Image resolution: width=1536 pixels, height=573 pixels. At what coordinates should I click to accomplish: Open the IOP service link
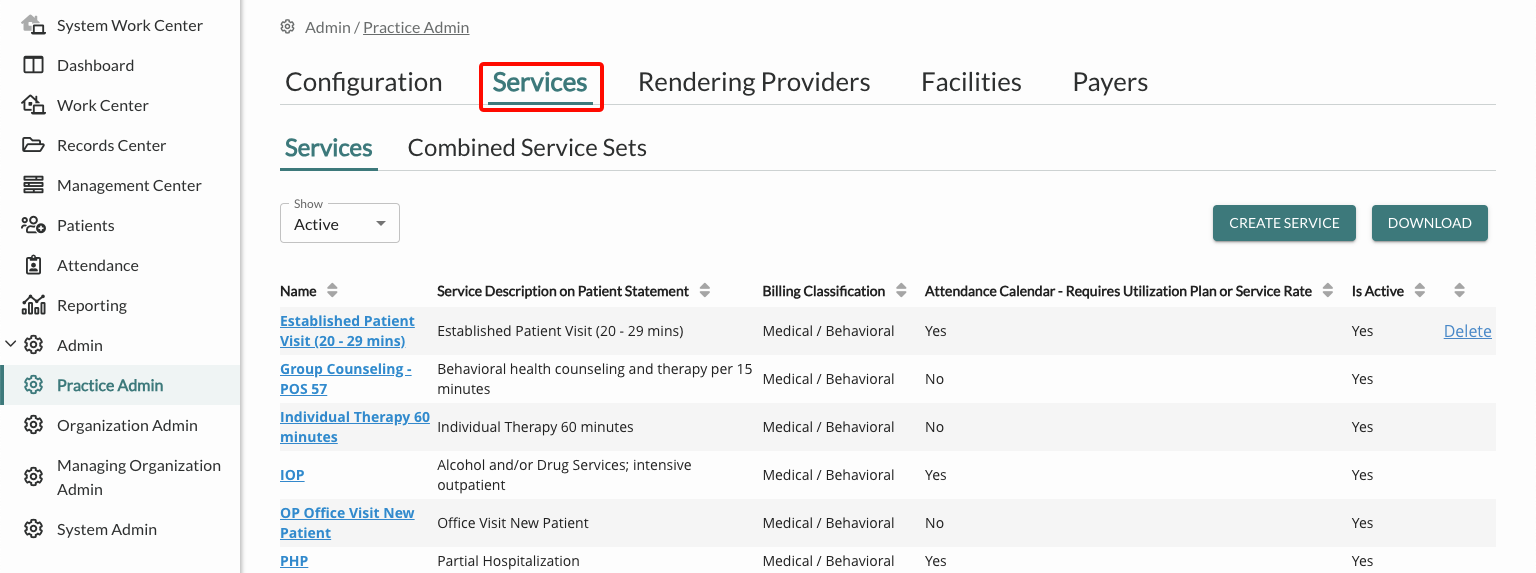point(292,475)
